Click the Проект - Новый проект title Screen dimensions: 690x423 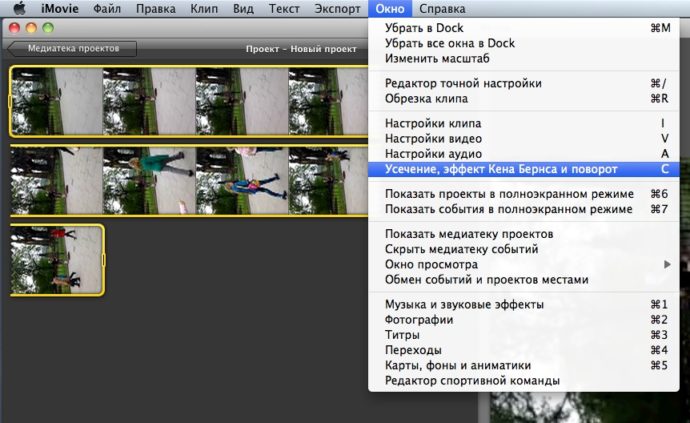pyautogui.click(x=301, y=49)
